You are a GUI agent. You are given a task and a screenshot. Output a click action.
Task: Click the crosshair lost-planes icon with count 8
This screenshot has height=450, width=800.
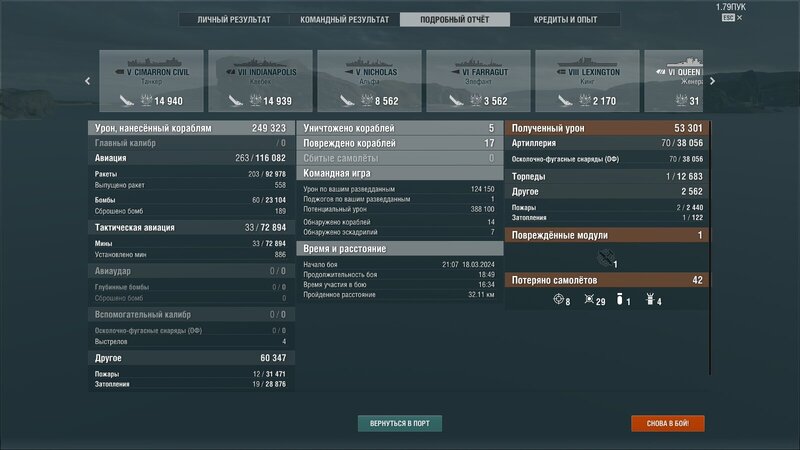pyautogui.click(x=559, y=299)
